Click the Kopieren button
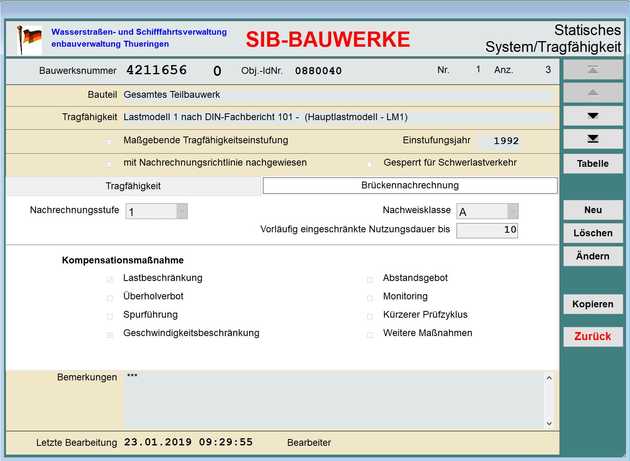The height and width of the screenshot is (461, 630). tap(593, 304)
